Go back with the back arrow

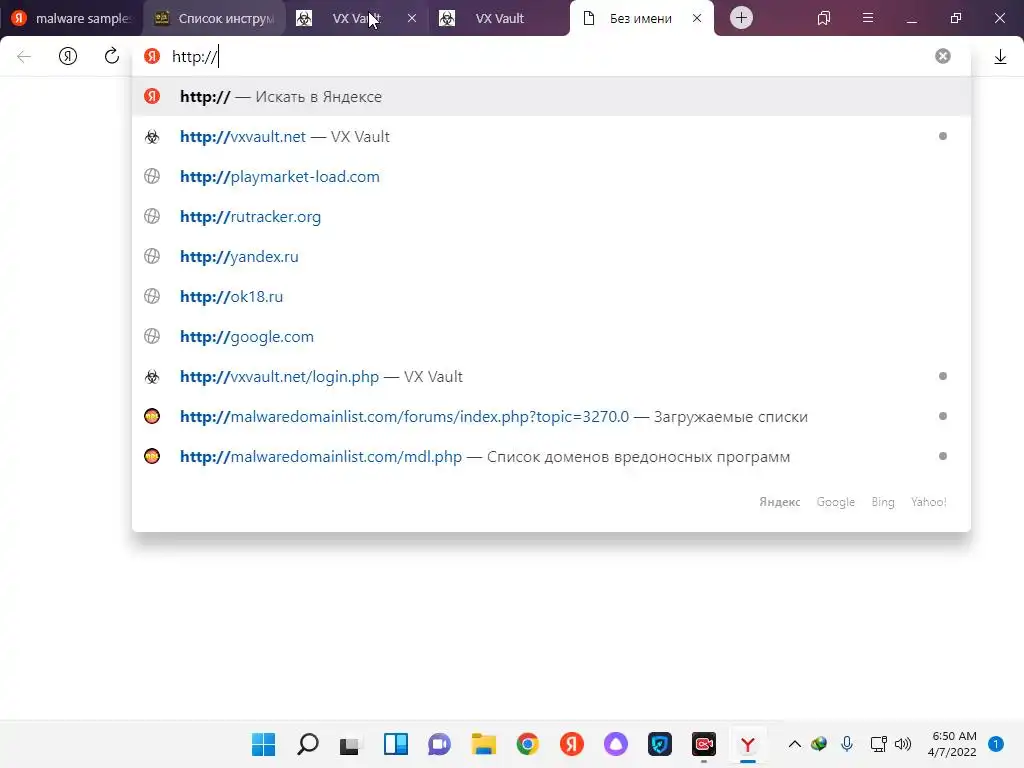(24, 57)
